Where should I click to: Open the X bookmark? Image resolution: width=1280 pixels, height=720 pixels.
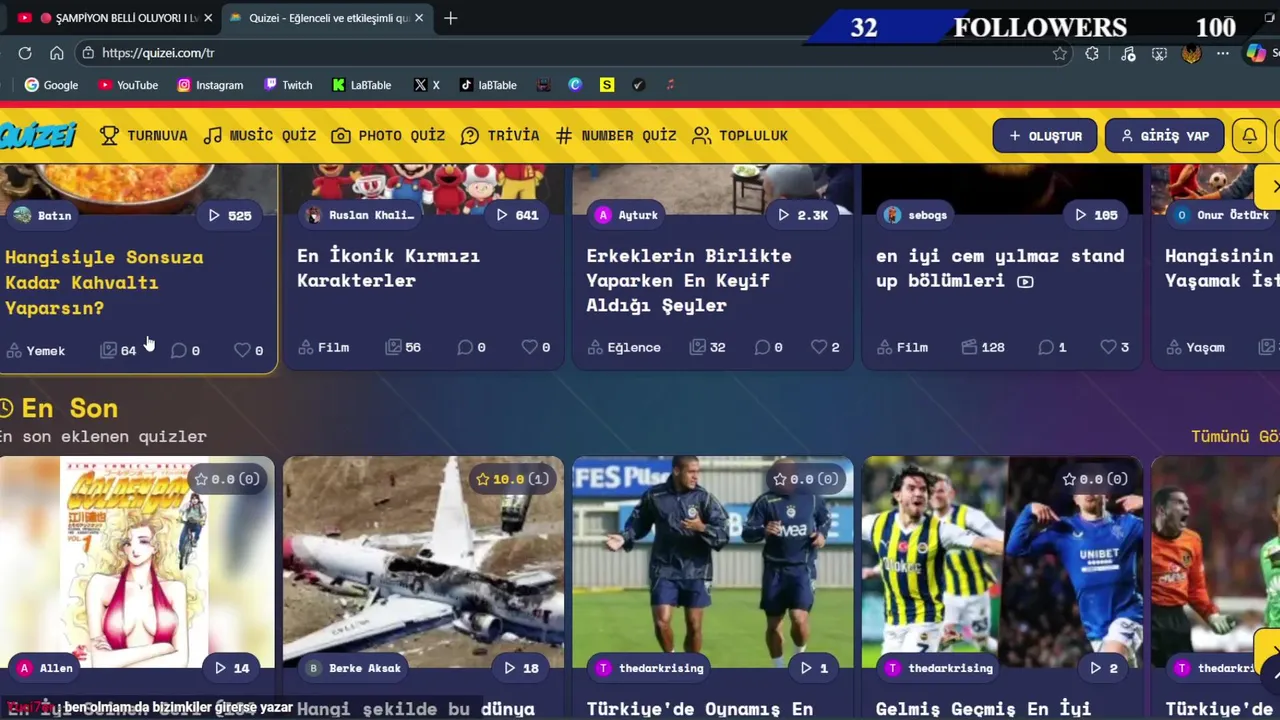427,85
